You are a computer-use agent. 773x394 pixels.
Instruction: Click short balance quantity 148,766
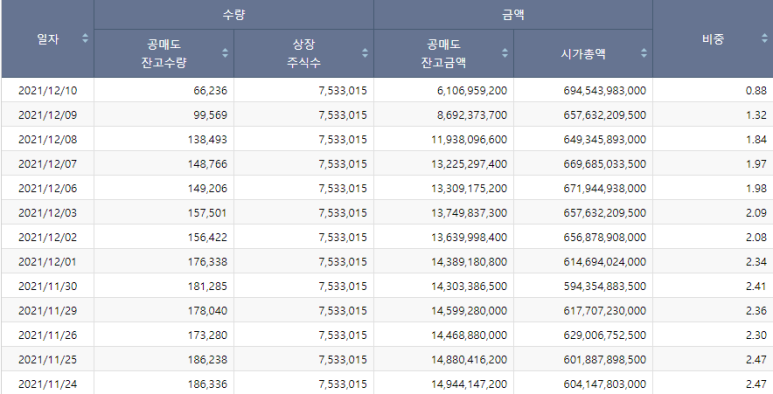coord(208,164)
